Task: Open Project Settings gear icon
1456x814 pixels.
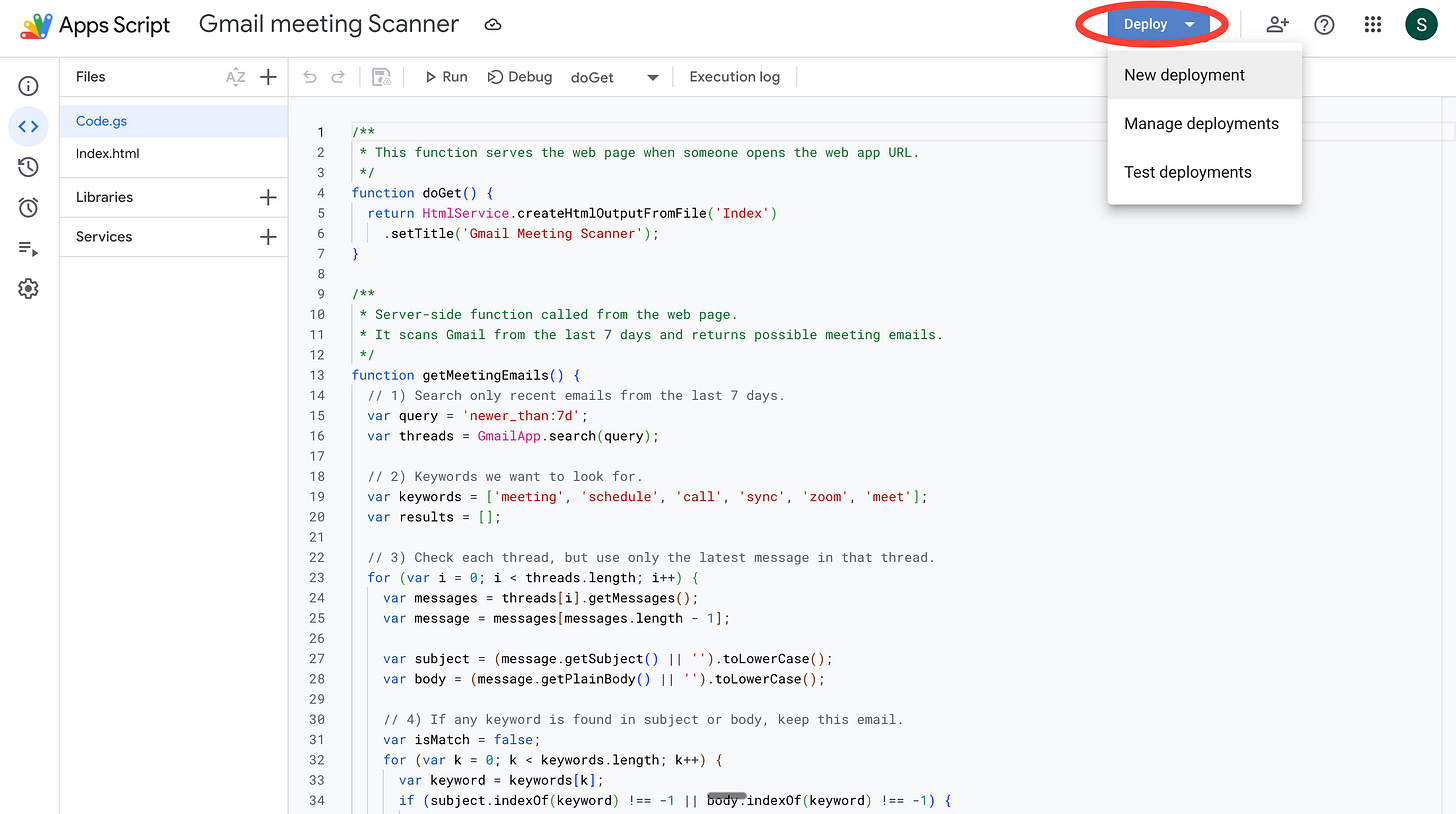Action: click(28, 289)
